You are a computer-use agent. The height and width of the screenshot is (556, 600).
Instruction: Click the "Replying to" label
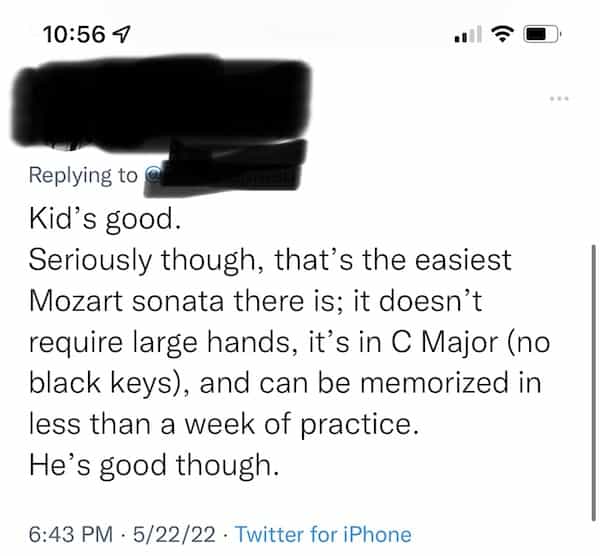pos(83,176)
